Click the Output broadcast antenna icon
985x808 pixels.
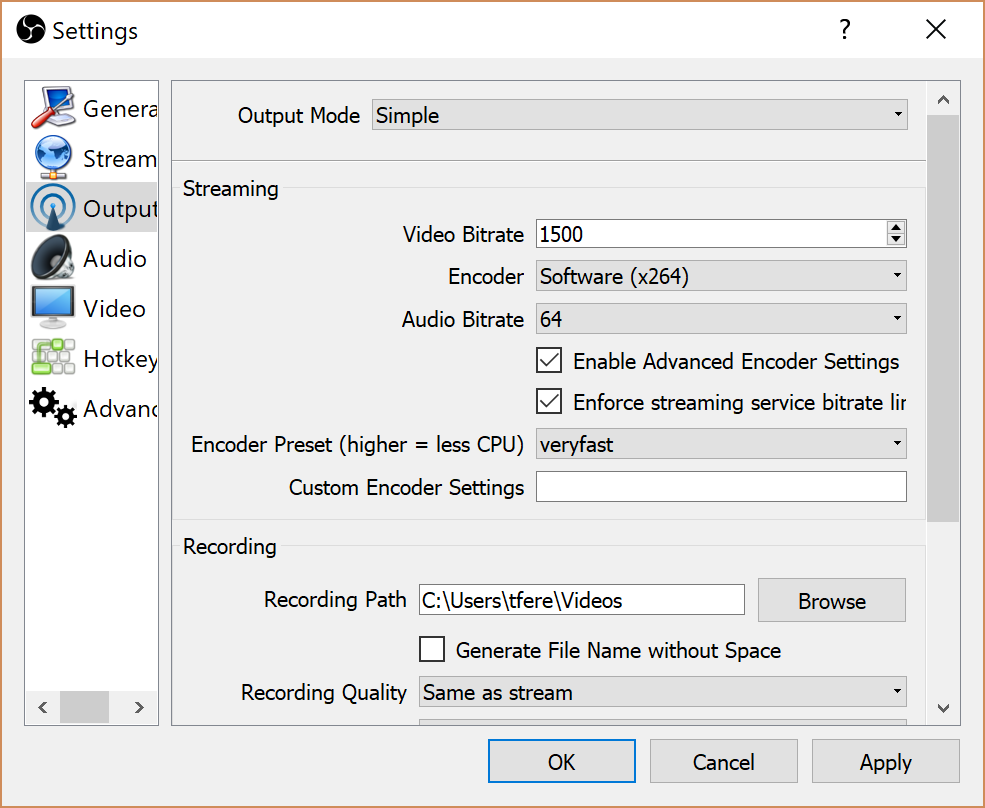pos(53,208)
